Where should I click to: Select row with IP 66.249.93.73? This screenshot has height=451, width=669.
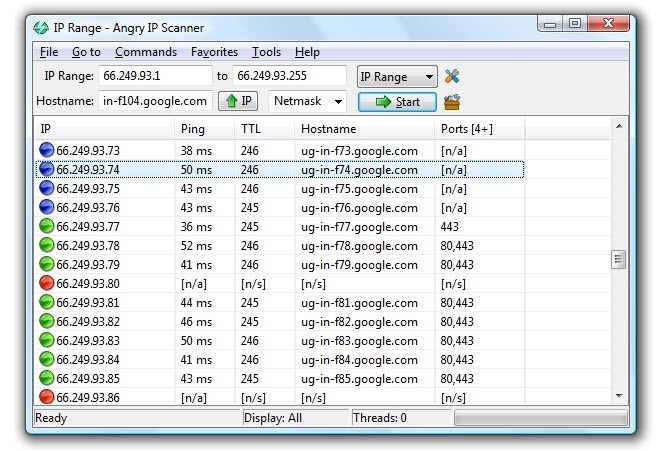click(x=279, y=151)
